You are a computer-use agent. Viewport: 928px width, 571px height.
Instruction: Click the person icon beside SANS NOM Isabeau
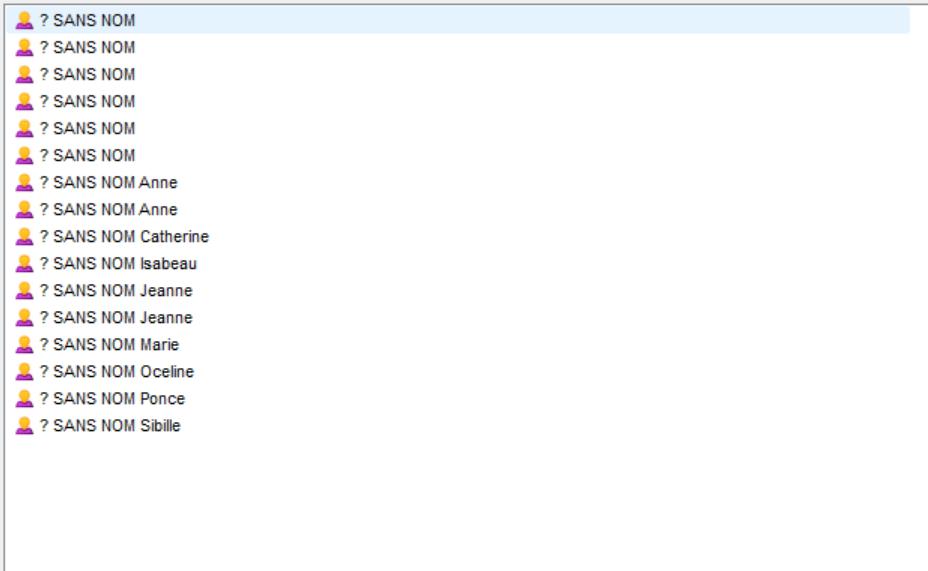point(24,264)
